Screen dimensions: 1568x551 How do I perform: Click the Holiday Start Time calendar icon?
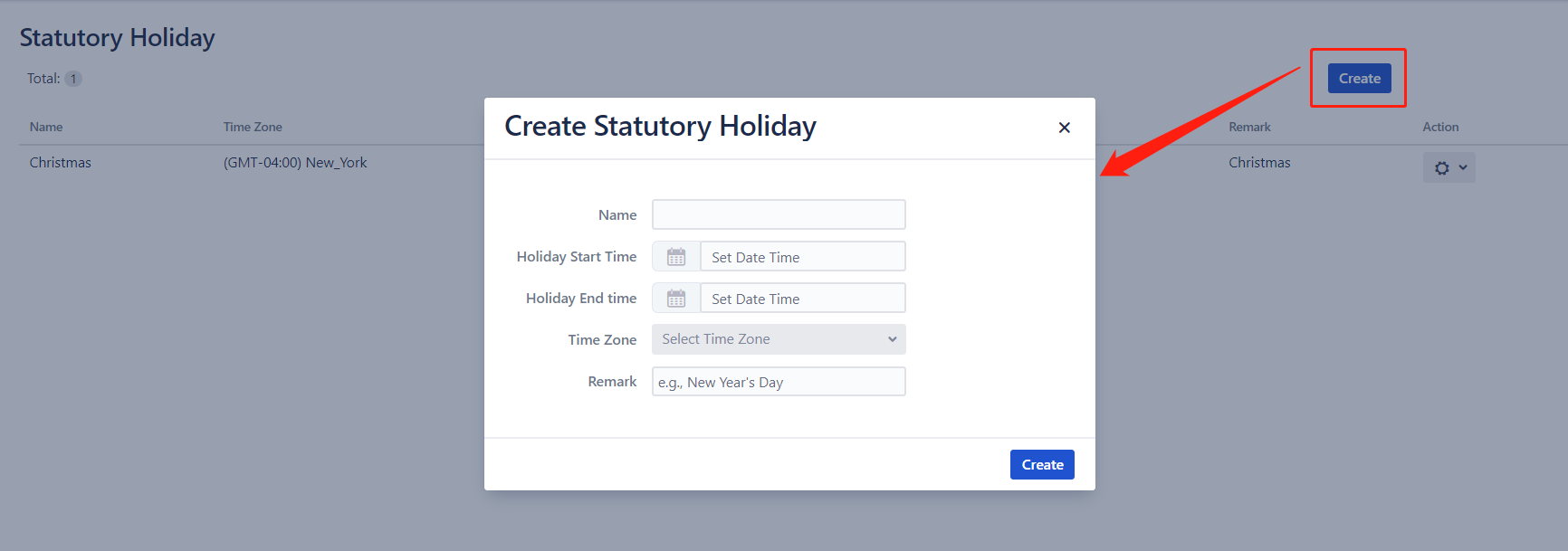coord(676,257)
